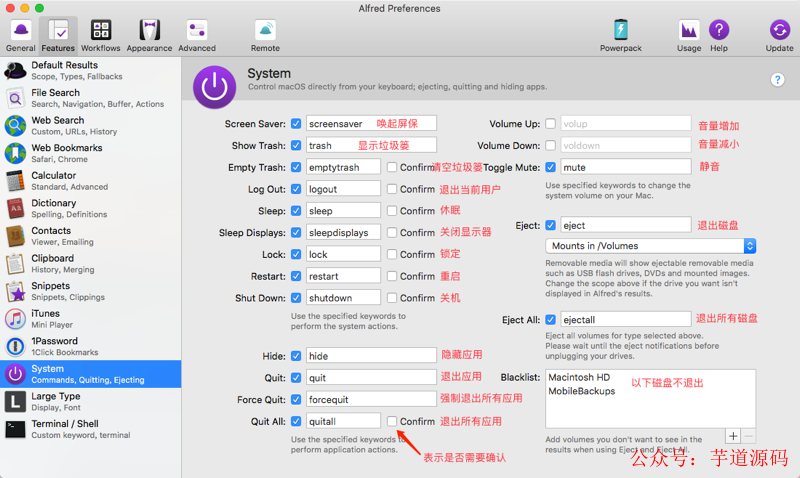Image resolution: width=800 pixels, height=478 pixels.
Task: Toggle the Hide keyword checkbox
Action: click(296, 356)
